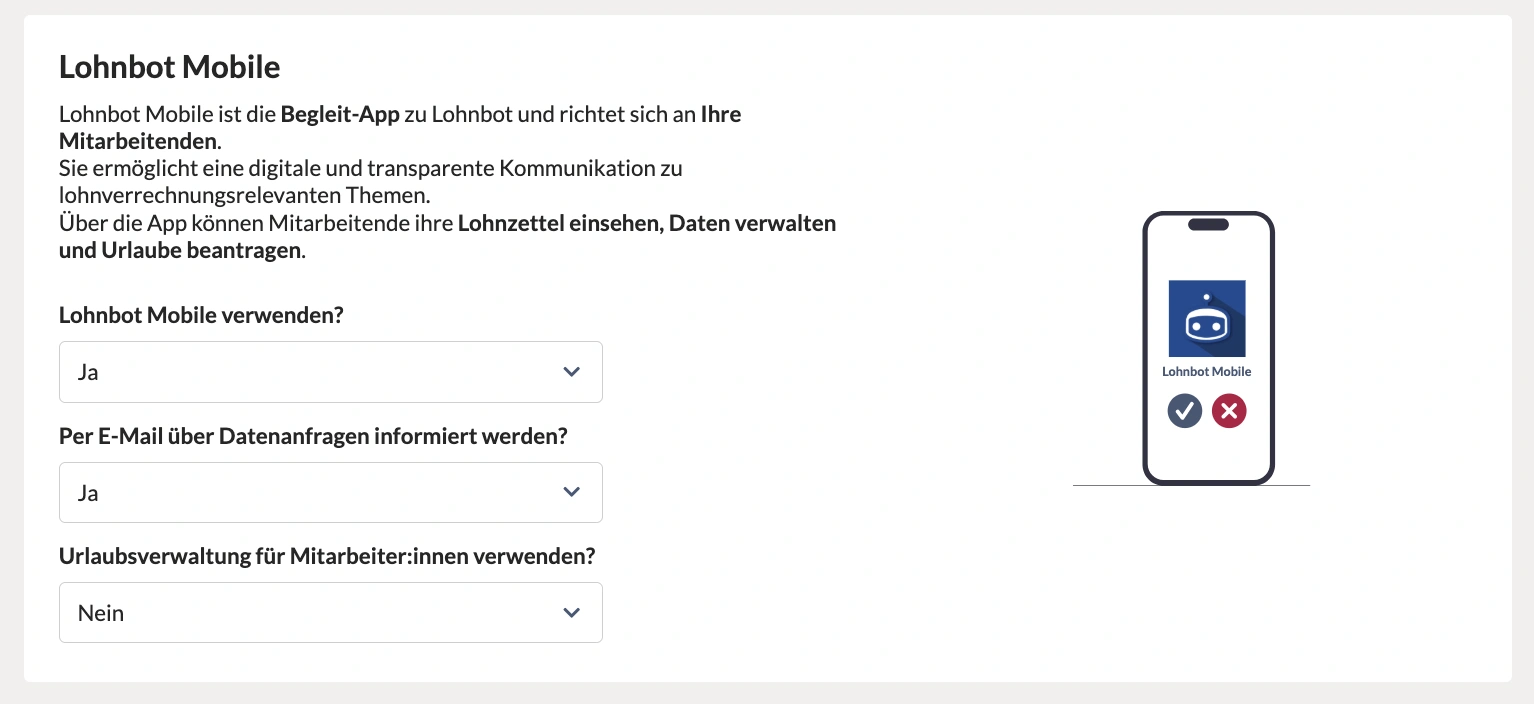Open the 'Per E-Mail über Datenanfragen' select box
The height and width of the screenshot is (704, 1534).
331,492
